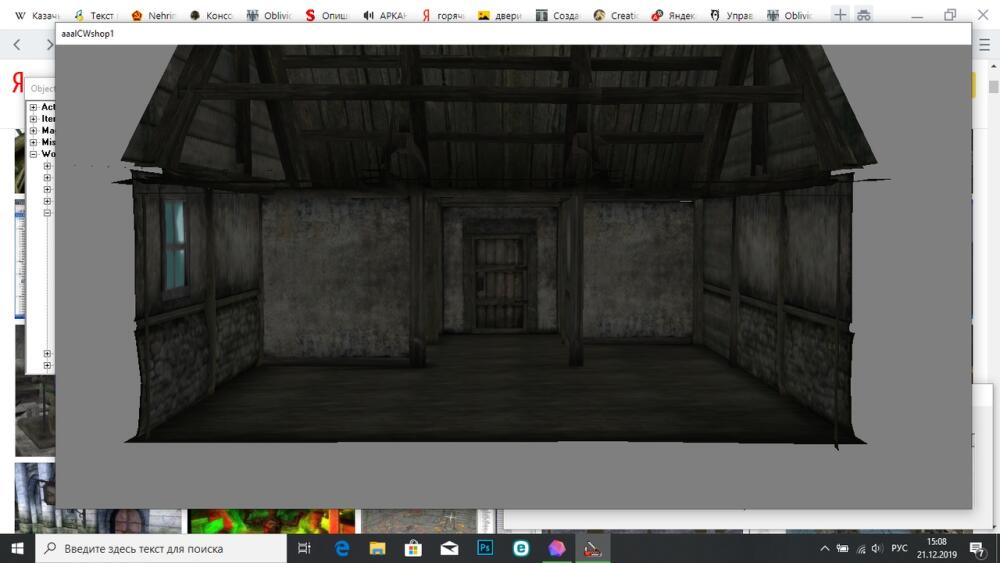Switch to the Creati browser tab
Screen dimensions: 1000x563
point(616,15)
